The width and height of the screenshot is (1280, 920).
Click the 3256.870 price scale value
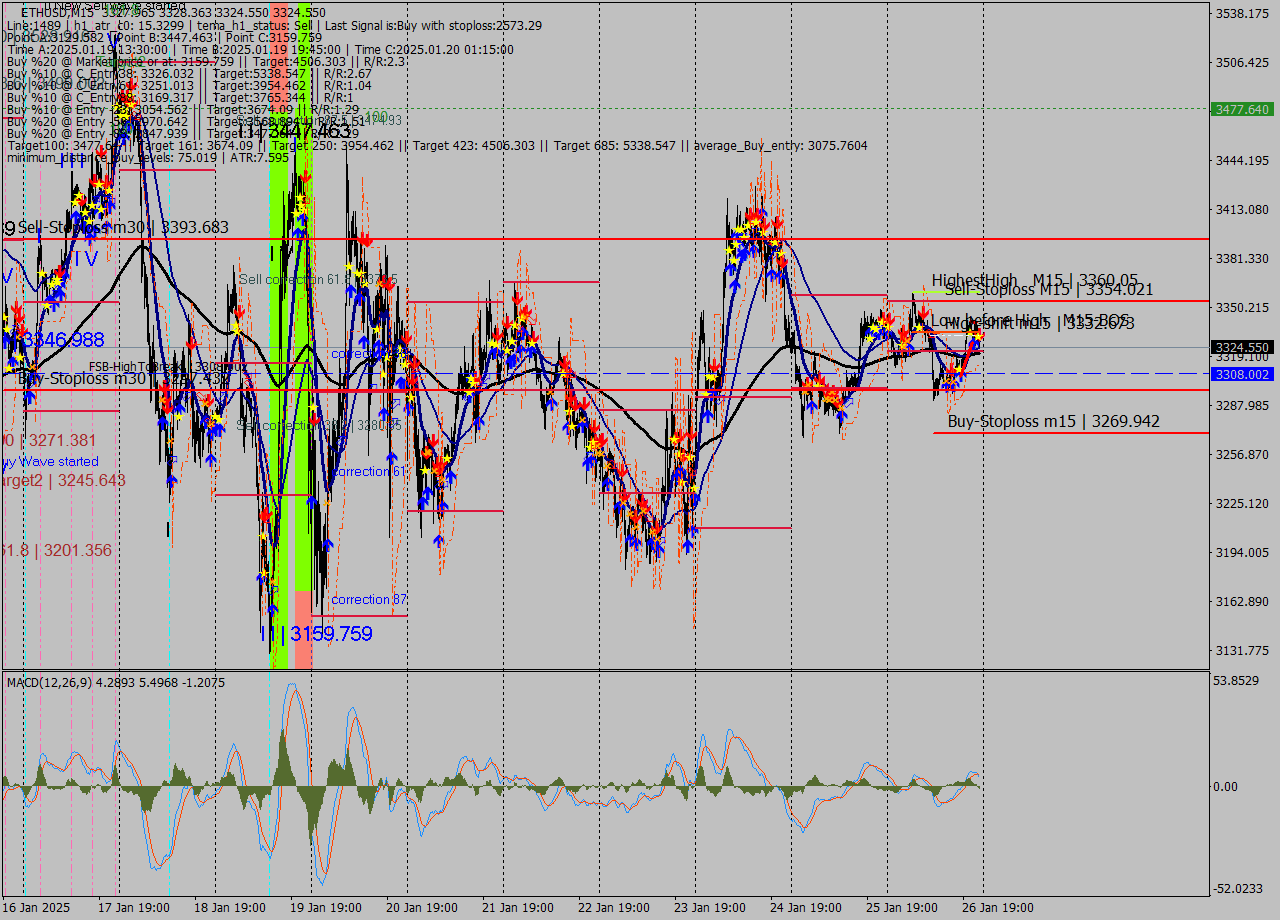pos(1241,454)
